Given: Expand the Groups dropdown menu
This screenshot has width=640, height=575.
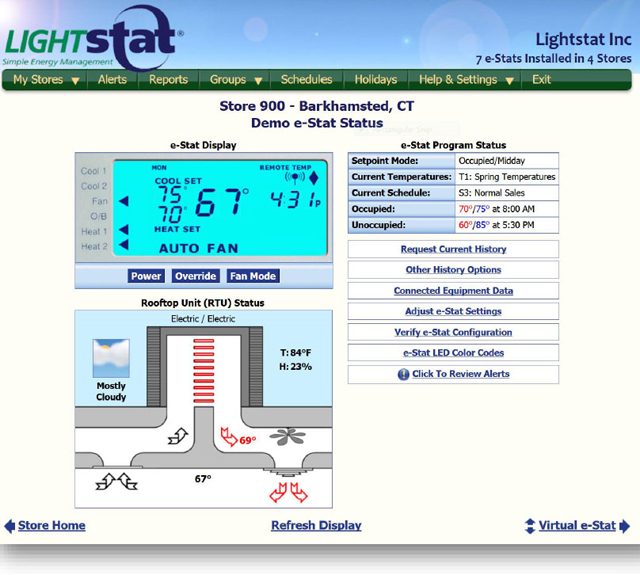Looking at the screenshot, I should 236,80.
